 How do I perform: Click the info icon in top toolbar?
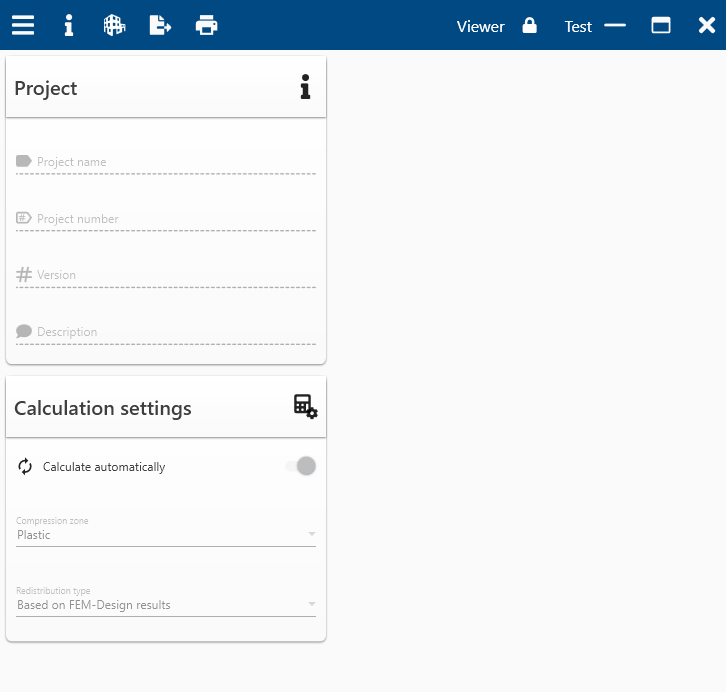coord(69,25)
